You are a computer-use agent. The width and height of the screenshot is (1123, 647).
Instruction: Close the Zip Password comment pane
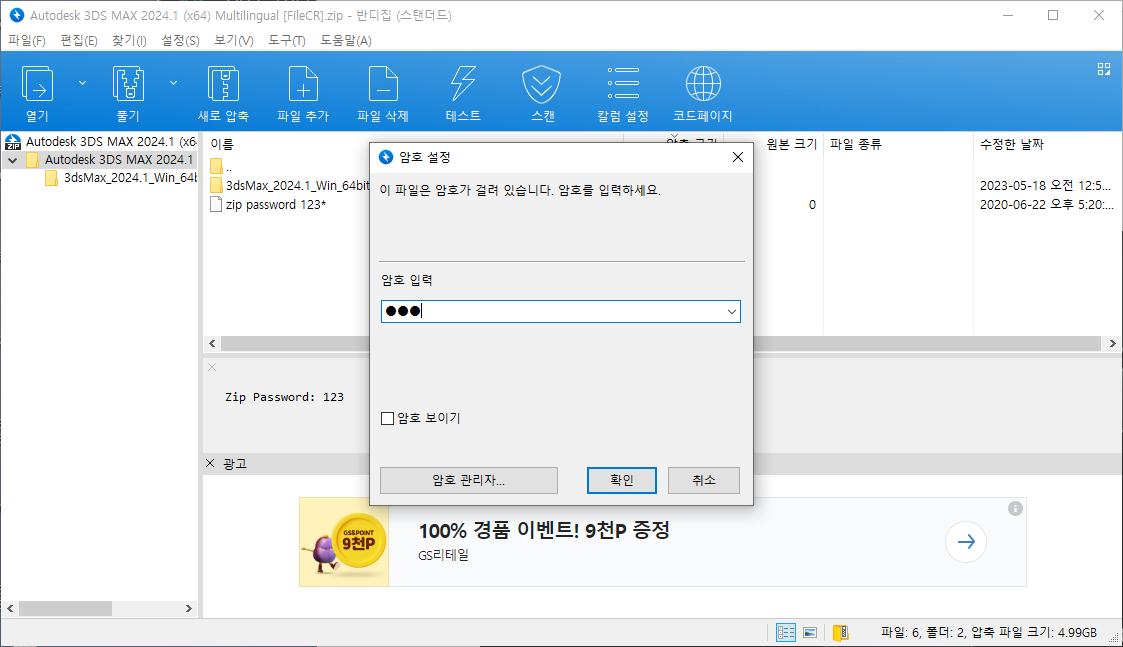212,367
